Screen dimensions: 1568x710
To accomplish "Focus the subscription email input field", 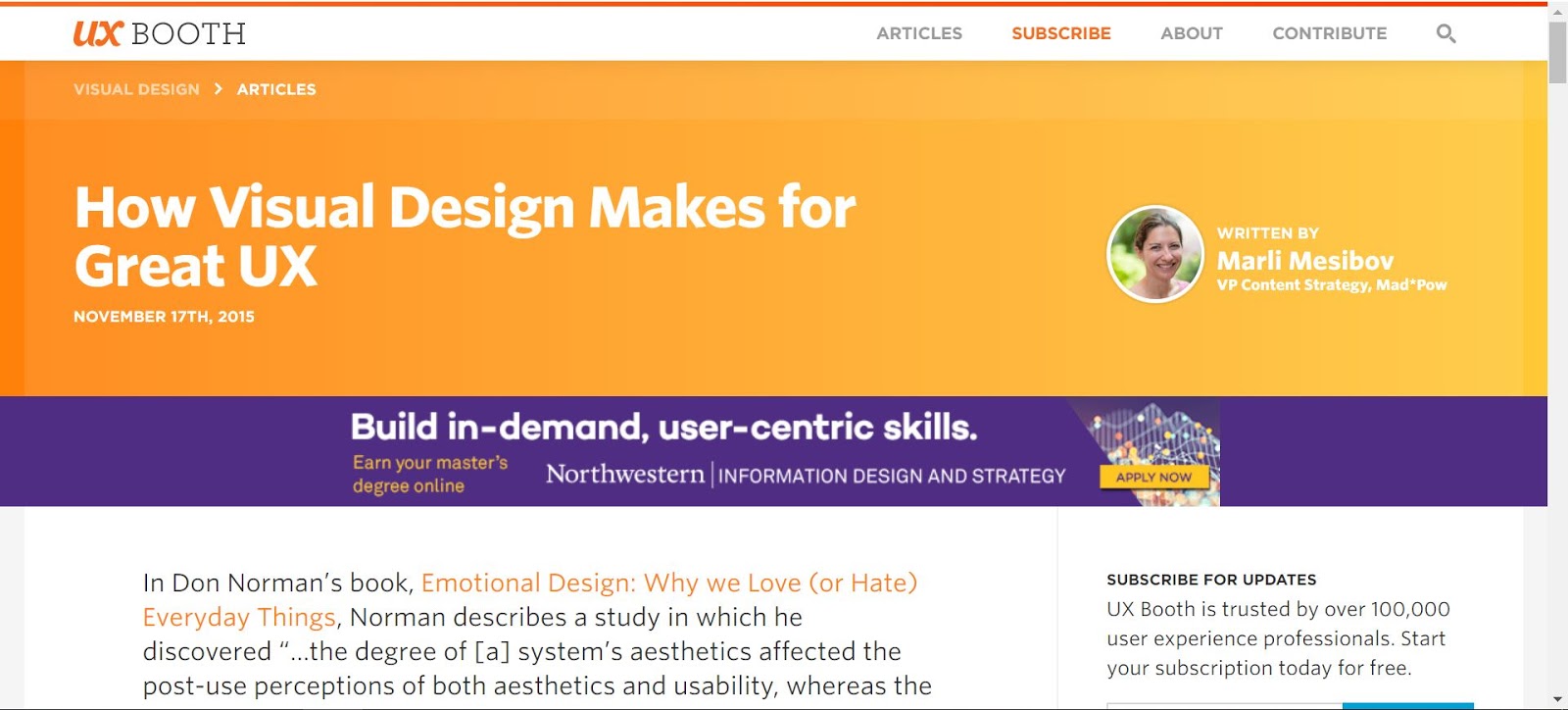I will pos(1224,705).
